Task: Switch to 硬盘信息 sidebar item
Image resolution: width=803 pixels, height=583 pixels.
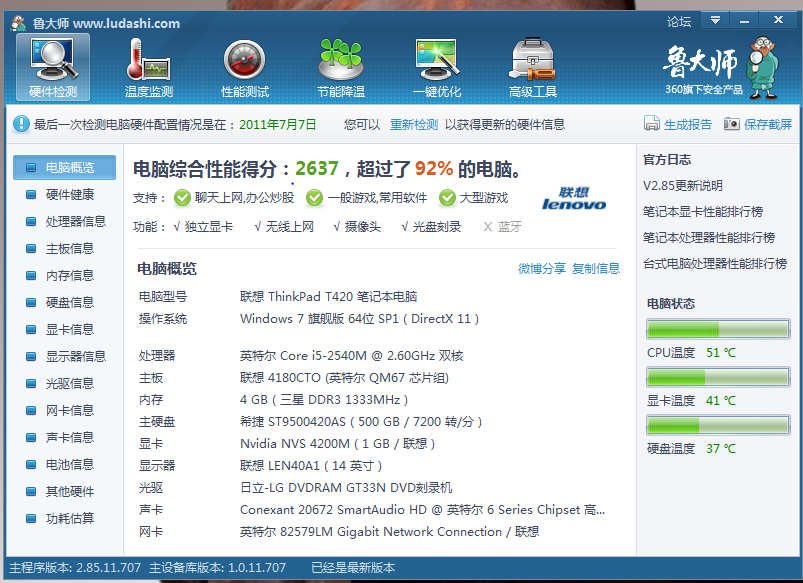Action: pyautogui.click(x=69, y=302)
